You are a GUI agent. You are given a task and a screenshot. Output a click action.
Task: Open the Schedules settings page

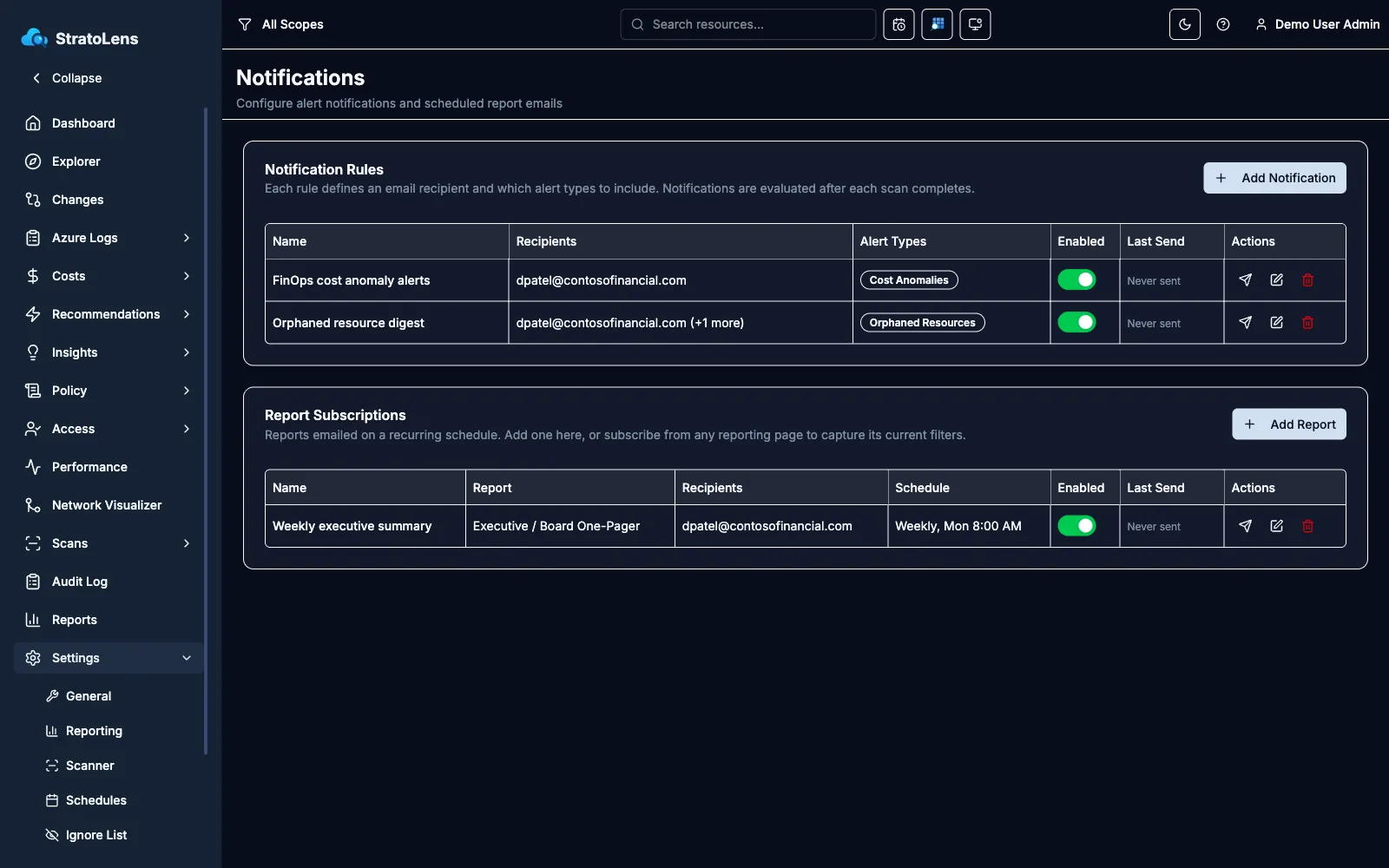point(95,800)
